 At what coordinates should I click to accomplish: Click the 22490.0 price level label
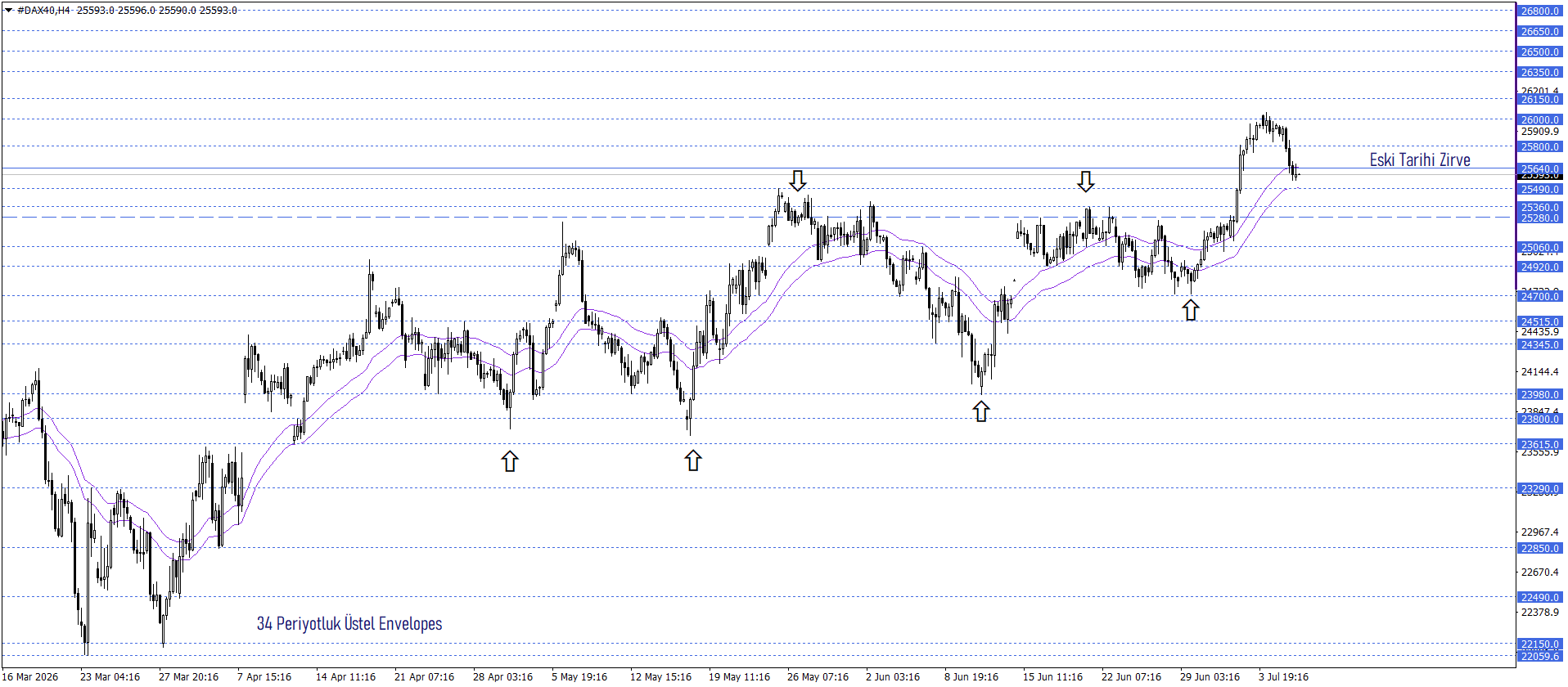(x=1539, y=597)
